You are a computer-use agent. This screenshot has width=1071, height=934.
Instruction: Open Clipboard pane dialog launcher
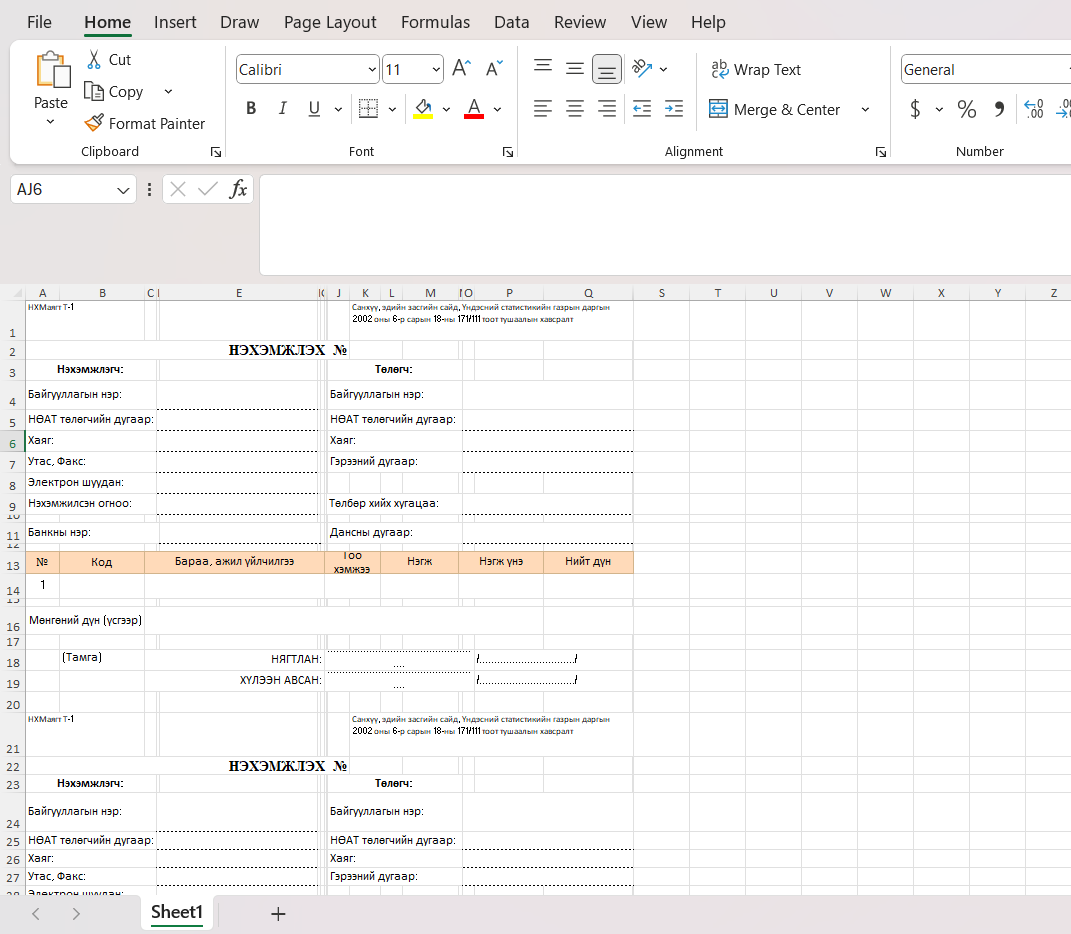tap(216, 152)
